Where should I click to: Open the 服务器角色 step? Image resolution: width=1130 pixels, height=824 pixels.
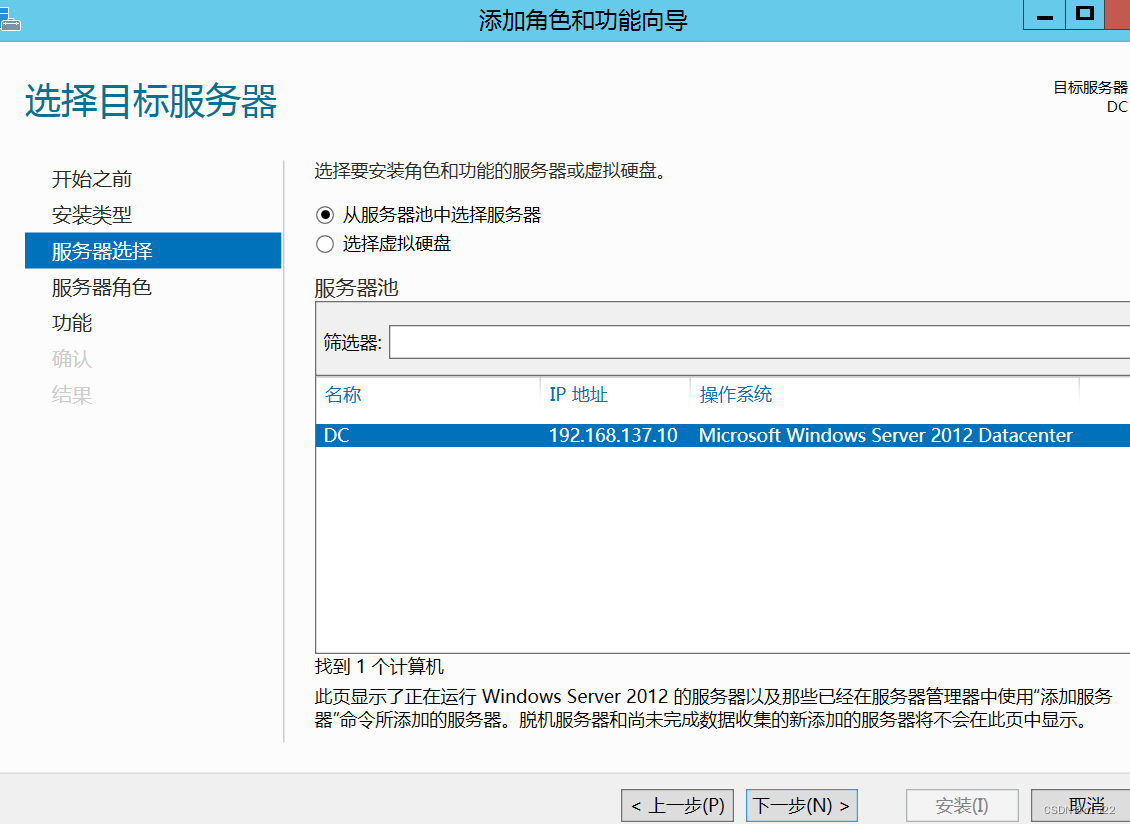tap(102, 287)
